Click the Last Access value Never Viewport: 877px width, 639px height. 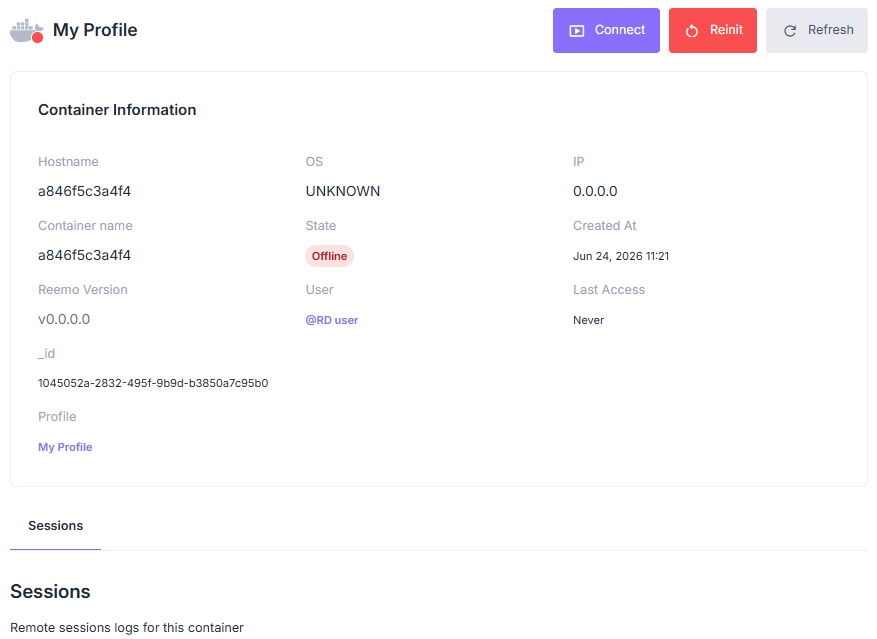tap(588, 320)
